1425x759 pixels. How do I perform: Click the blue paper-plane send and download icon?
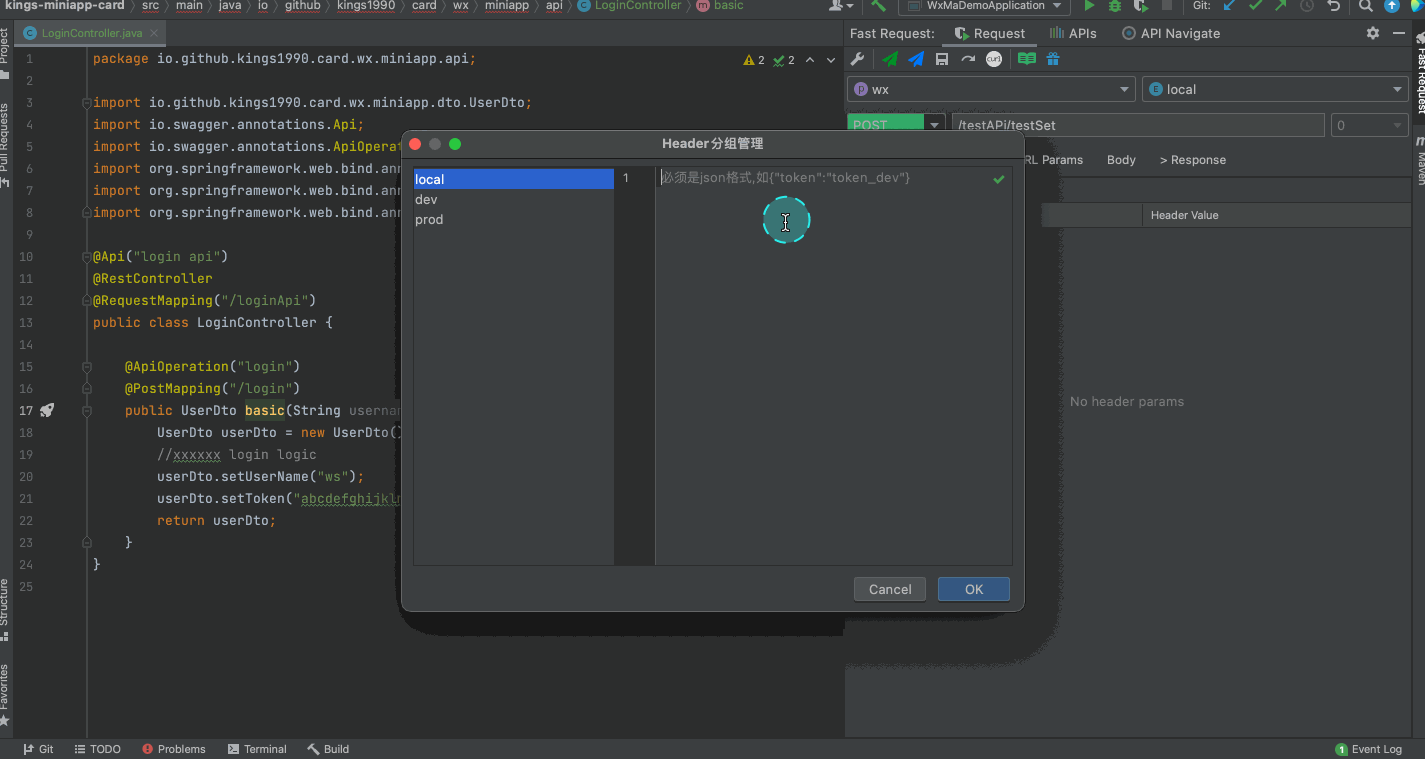tap(916, 60)
